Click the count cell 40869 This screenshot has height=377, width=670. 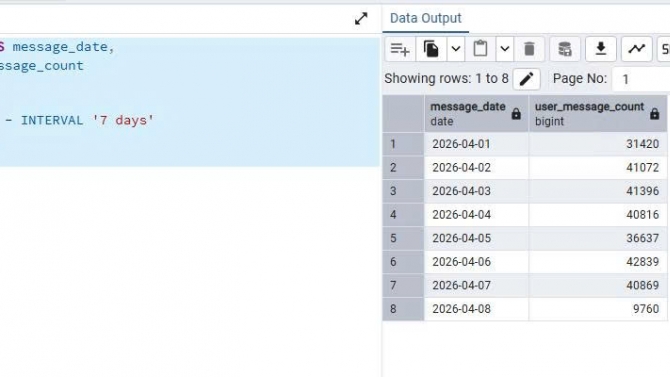pos(598,285)
